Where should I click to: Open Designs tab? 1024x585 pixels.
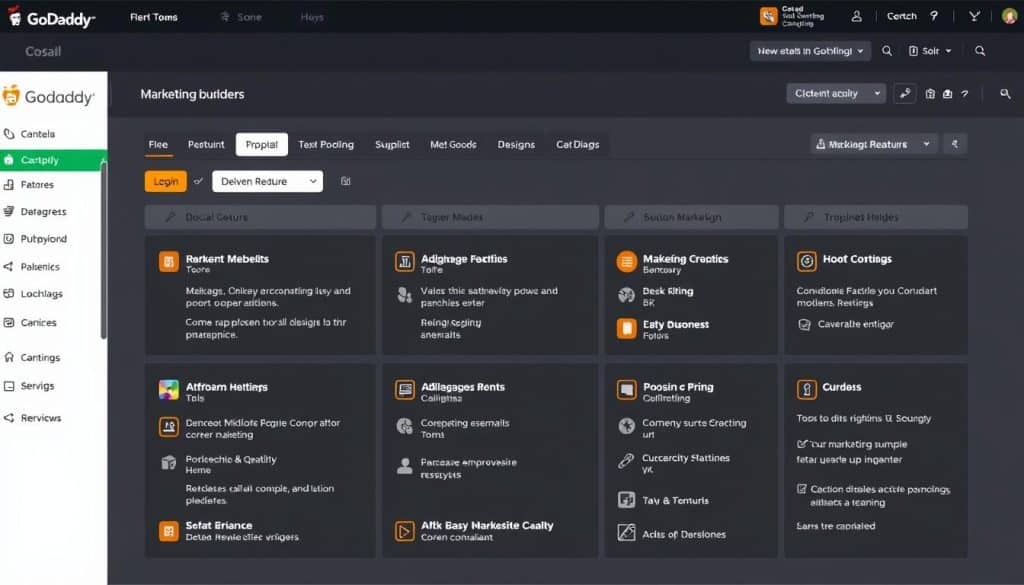coord(516,144)
